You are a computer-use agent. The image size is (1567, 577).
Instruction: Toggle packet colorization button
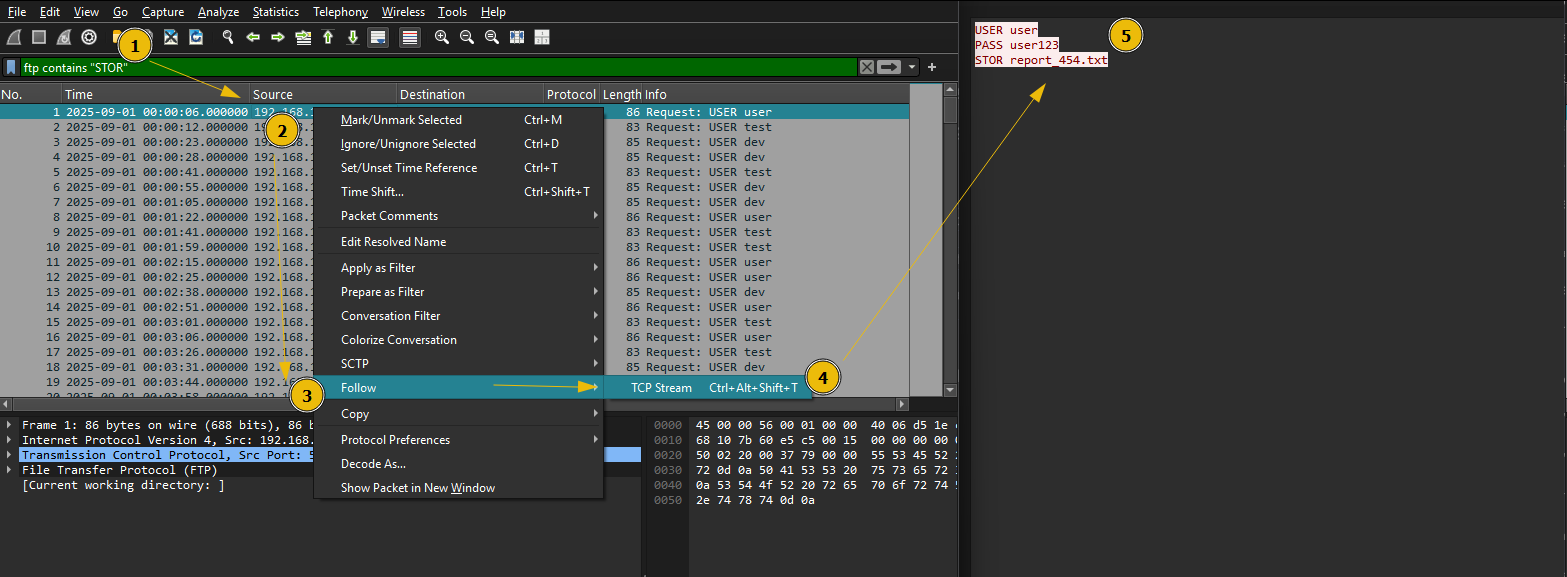(x=410, y=37)
